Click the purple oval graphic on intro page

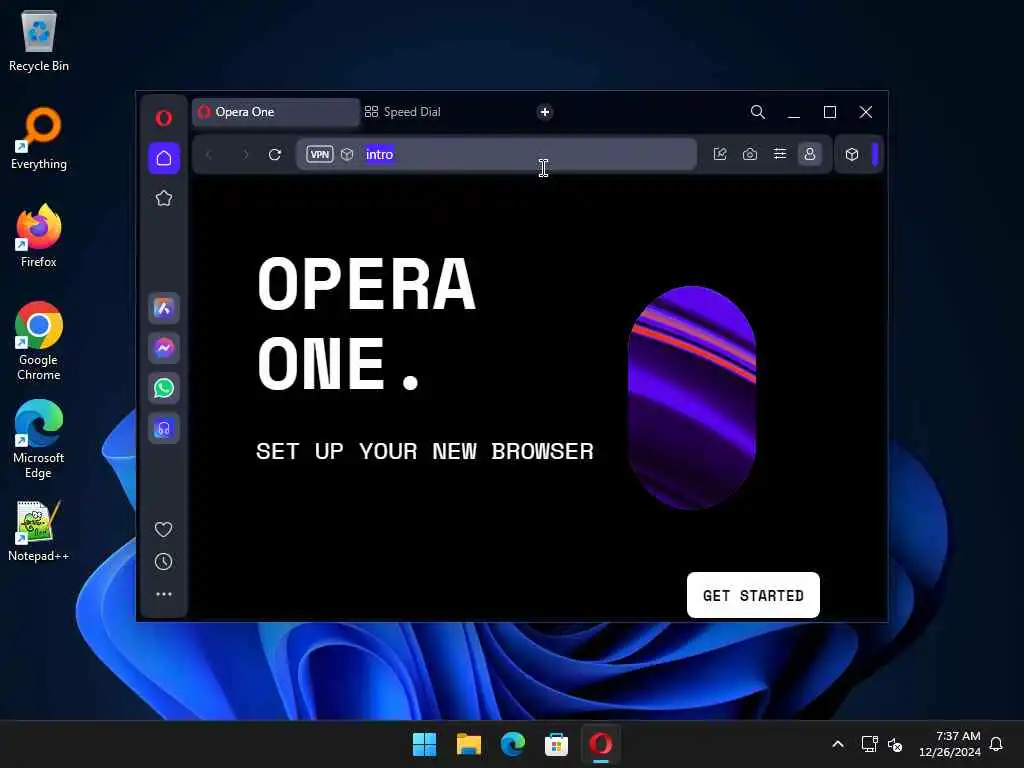click(x=692, y=397)
